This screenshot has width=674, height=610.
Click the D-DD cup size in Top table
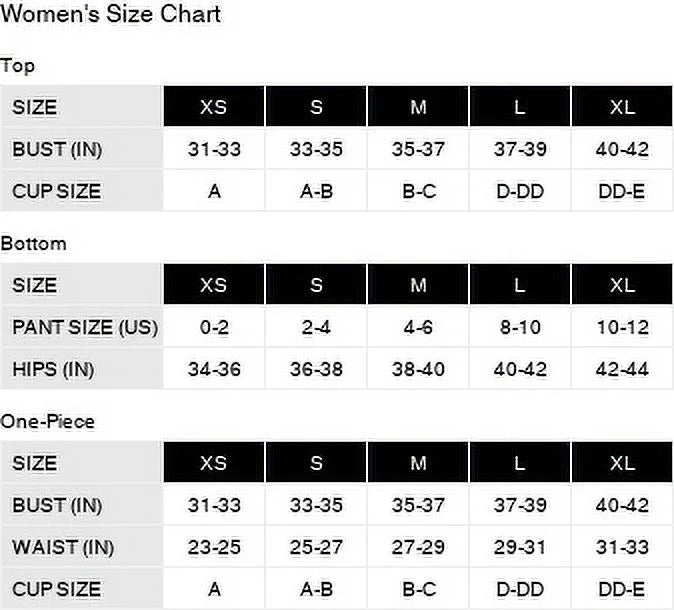pyautogui.click(x=520, y=191)
